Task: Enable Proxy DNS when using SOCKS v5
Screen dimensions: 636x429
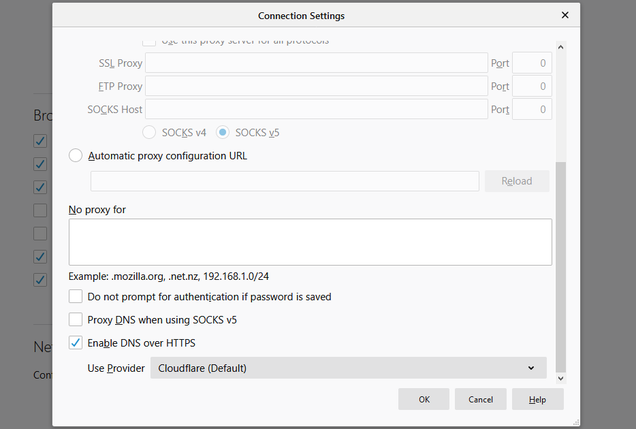Action: 75,320
